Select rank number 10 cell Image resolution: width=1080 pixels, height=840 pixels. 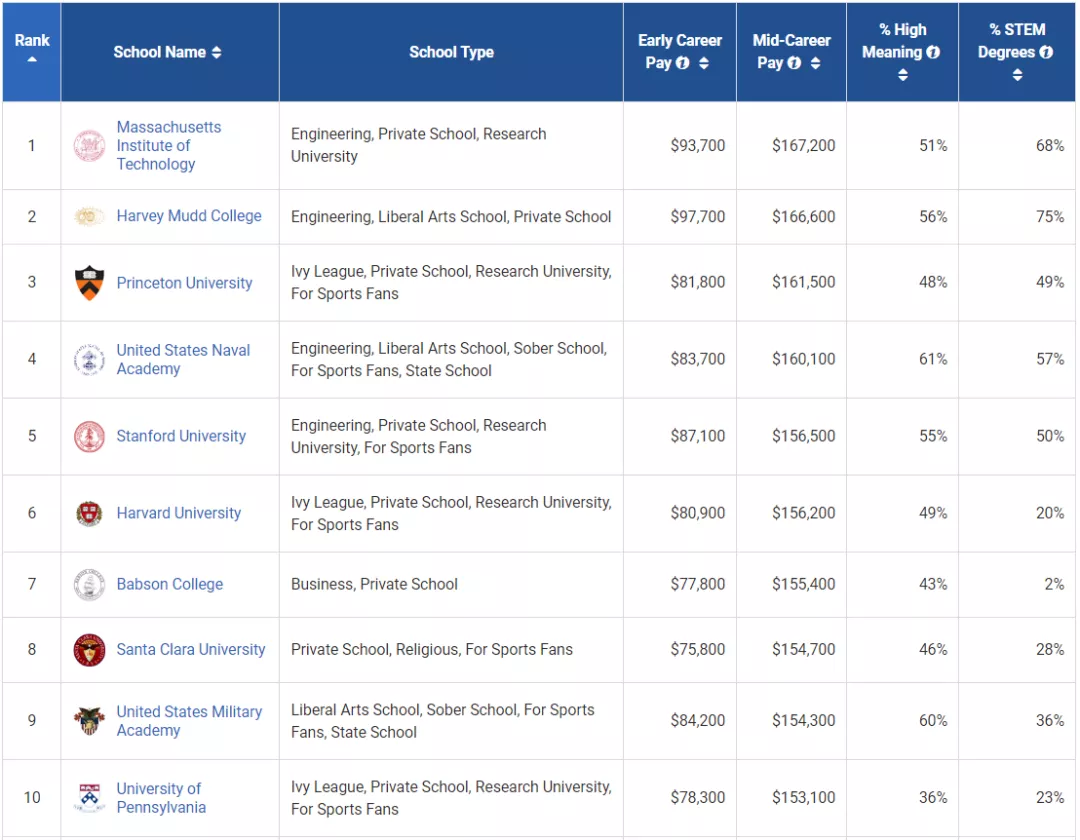[x=32, y=797]
